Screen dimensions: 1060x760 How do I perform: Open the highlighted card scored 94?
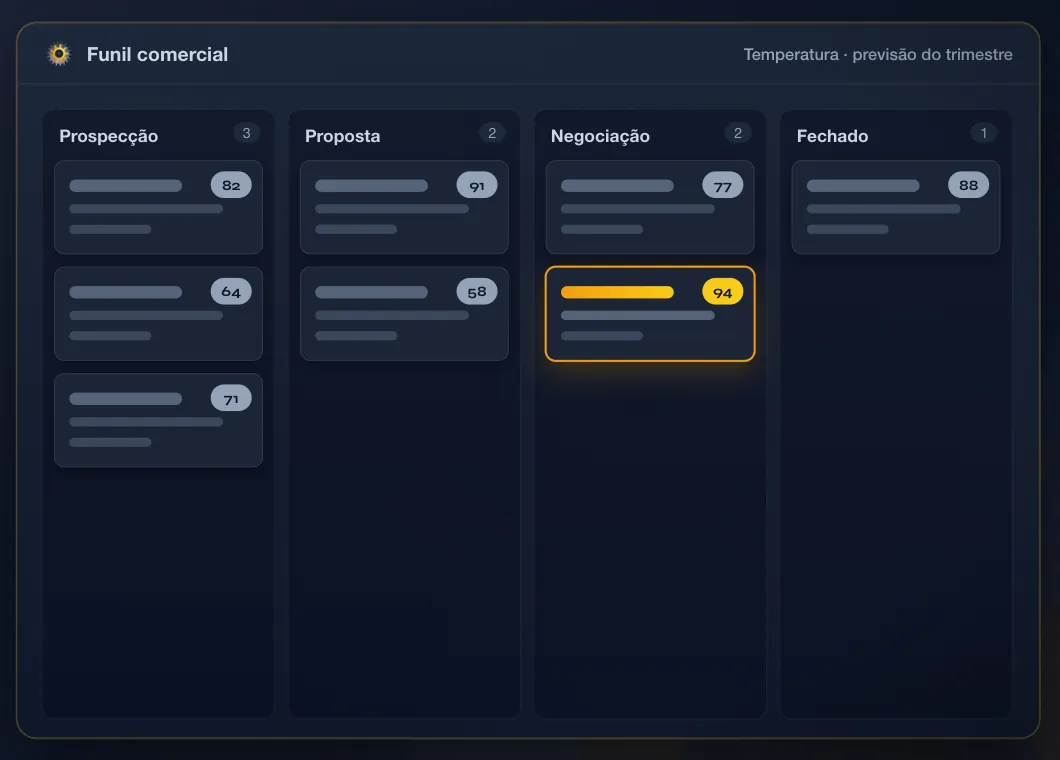(x=650, y=314)
